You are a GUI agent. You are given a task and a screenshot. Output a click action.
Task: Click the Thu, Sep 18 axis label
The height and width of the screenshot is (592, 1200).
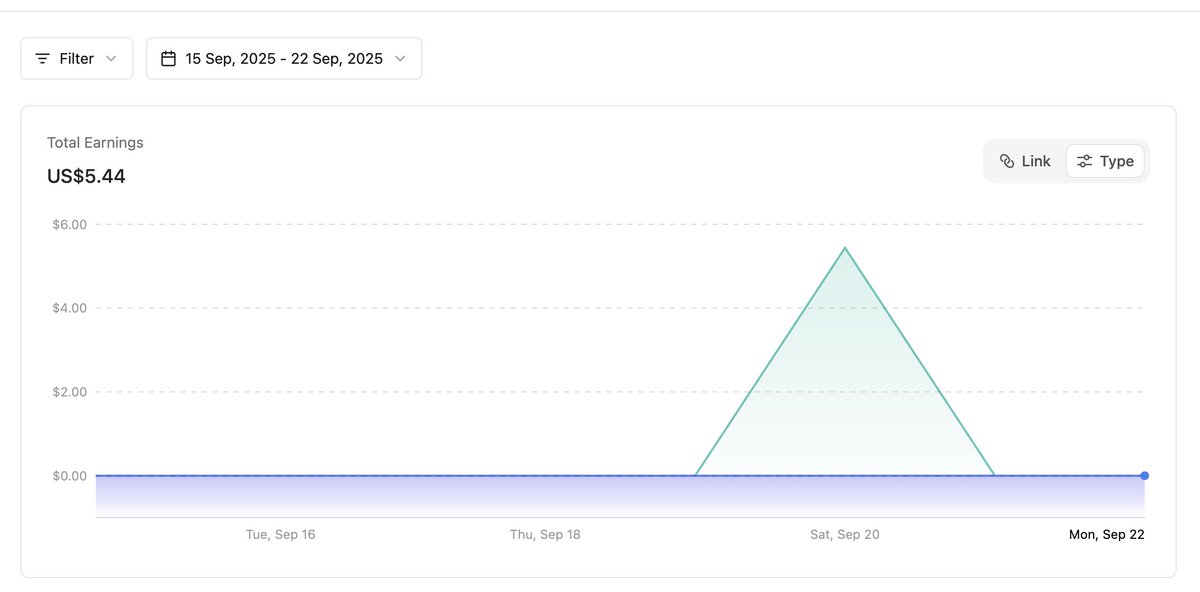click(545, 535)
